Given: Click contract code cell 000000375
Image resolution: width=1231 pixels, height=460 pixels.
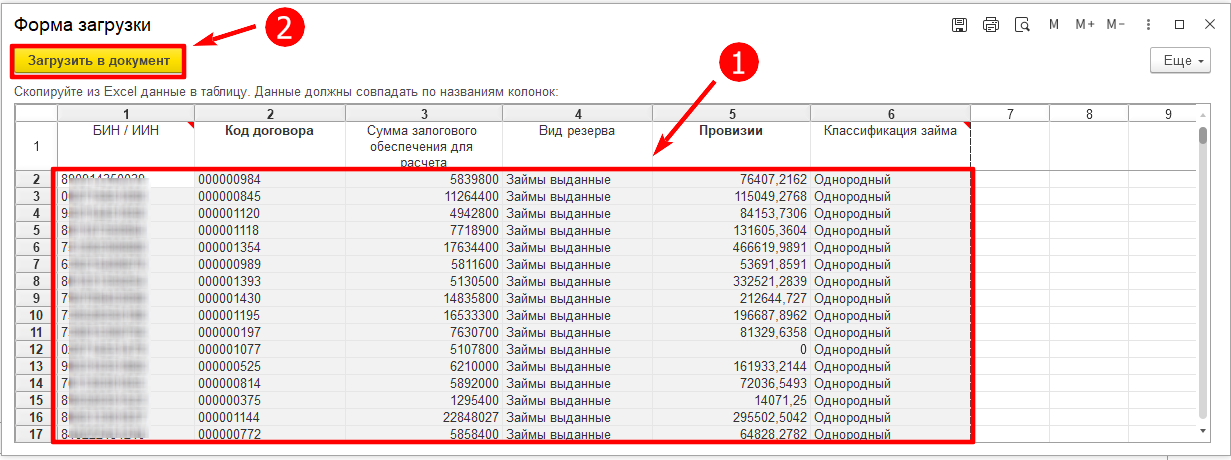Looking at the screenshot, I should (x=270, y=400).
